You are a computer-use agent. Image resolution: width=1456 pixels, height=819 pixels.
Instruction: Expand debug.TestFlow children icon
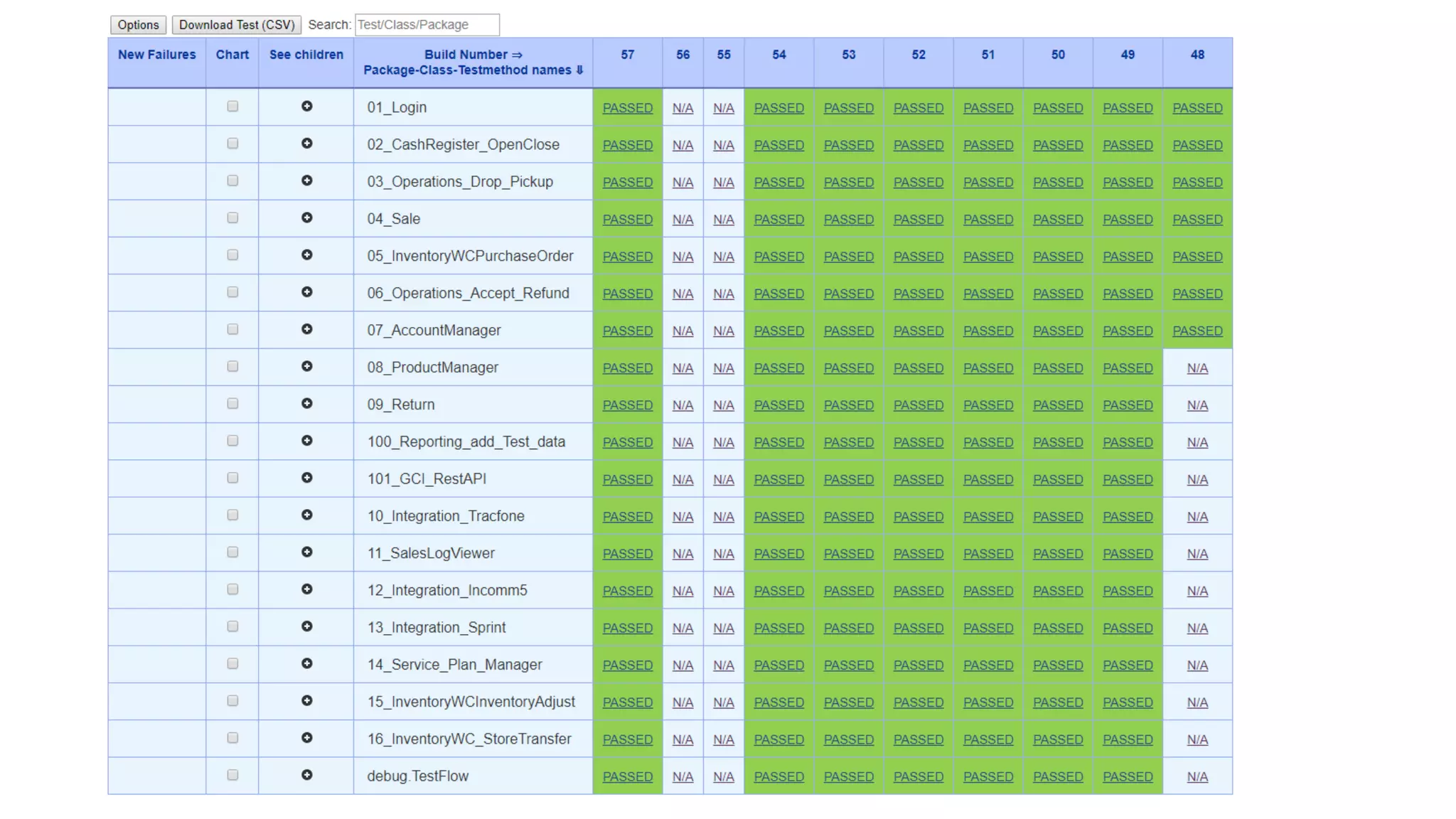[306, 775]
